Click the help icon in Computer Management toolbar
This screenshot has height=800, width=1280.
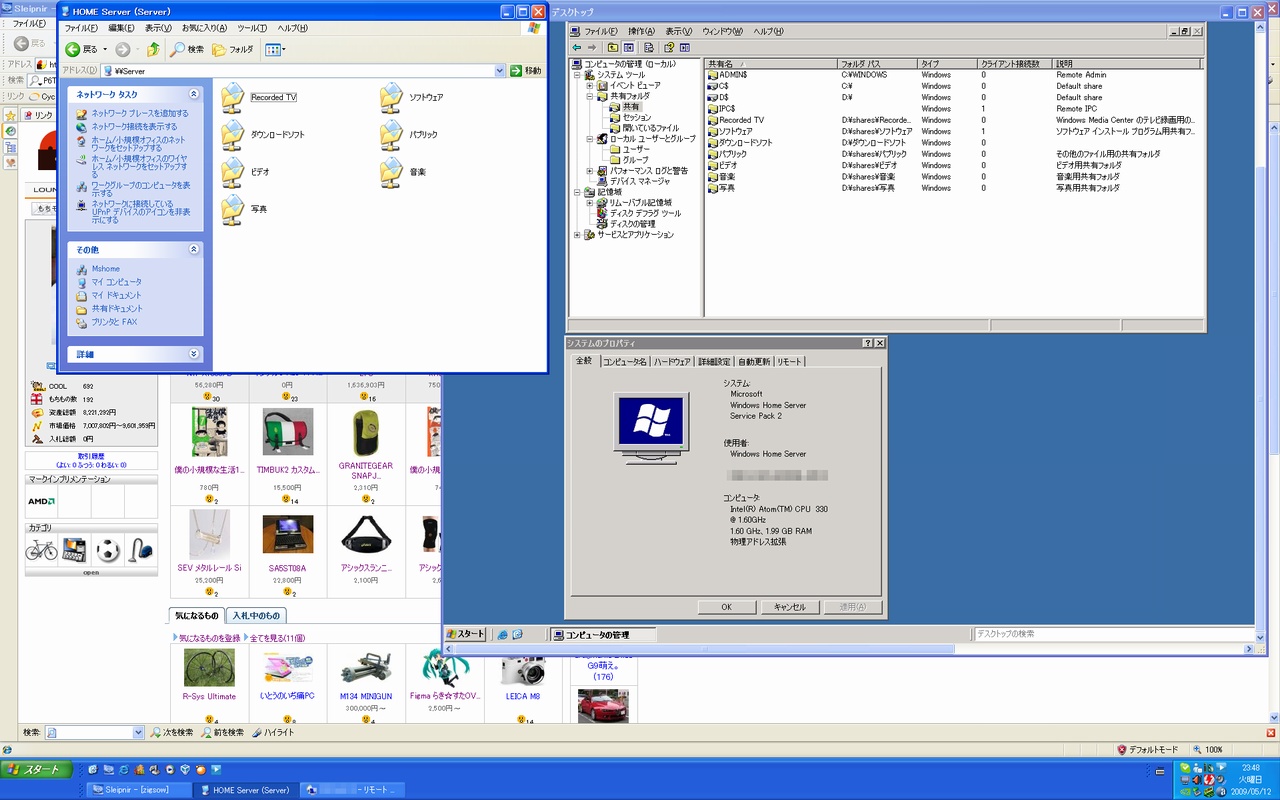668,47
